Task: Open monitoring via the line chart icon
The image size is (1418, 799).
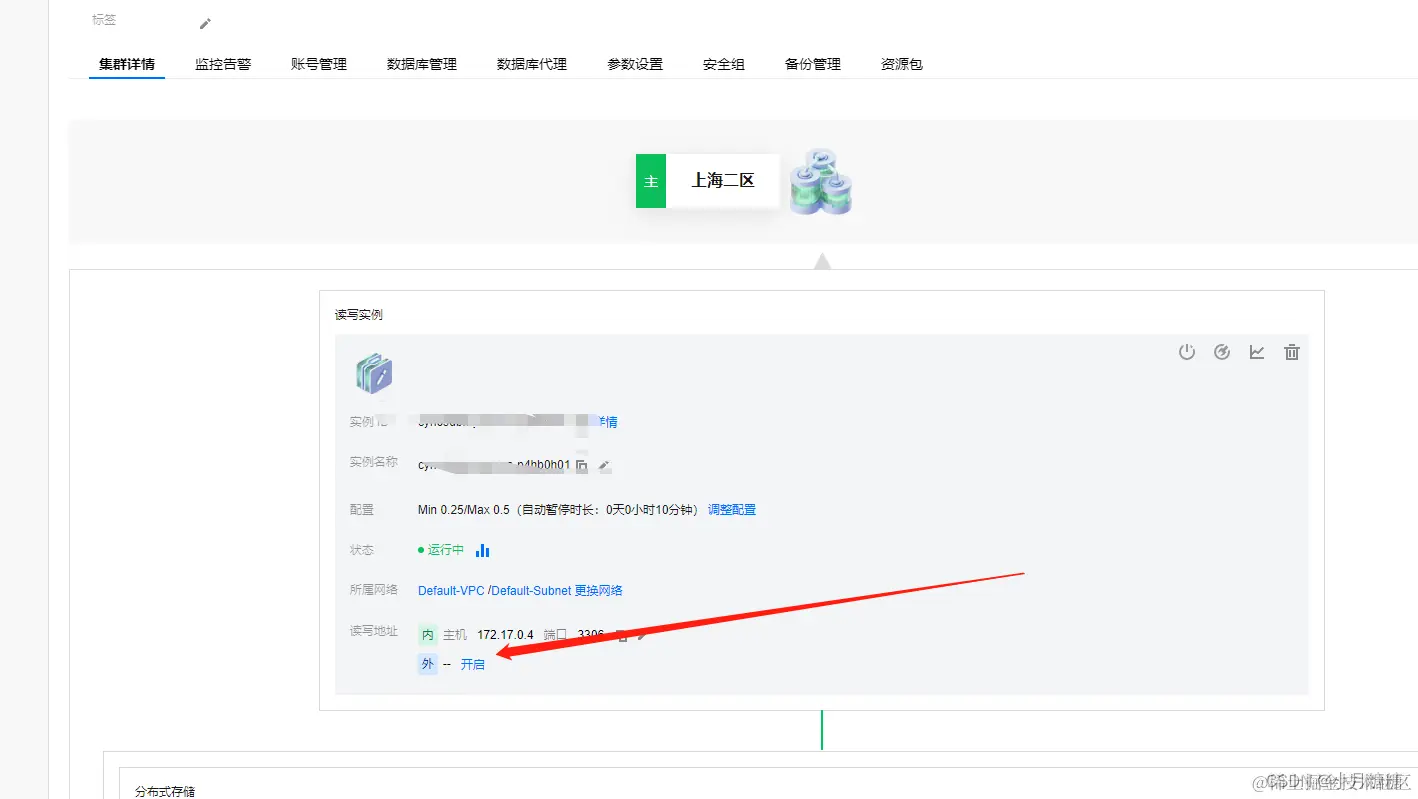Action: click(1257, 351)
